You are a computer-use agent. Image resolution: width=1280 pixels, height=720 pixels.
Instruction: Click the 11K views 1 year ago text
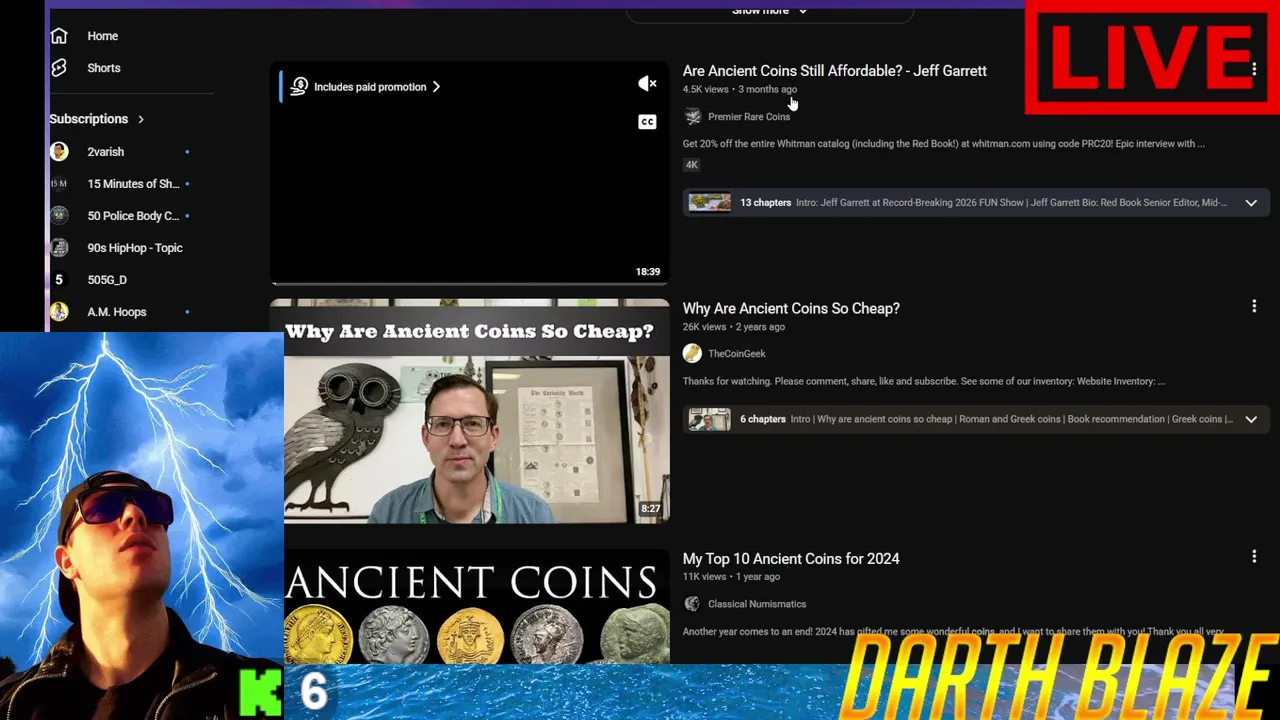point(731,577)
